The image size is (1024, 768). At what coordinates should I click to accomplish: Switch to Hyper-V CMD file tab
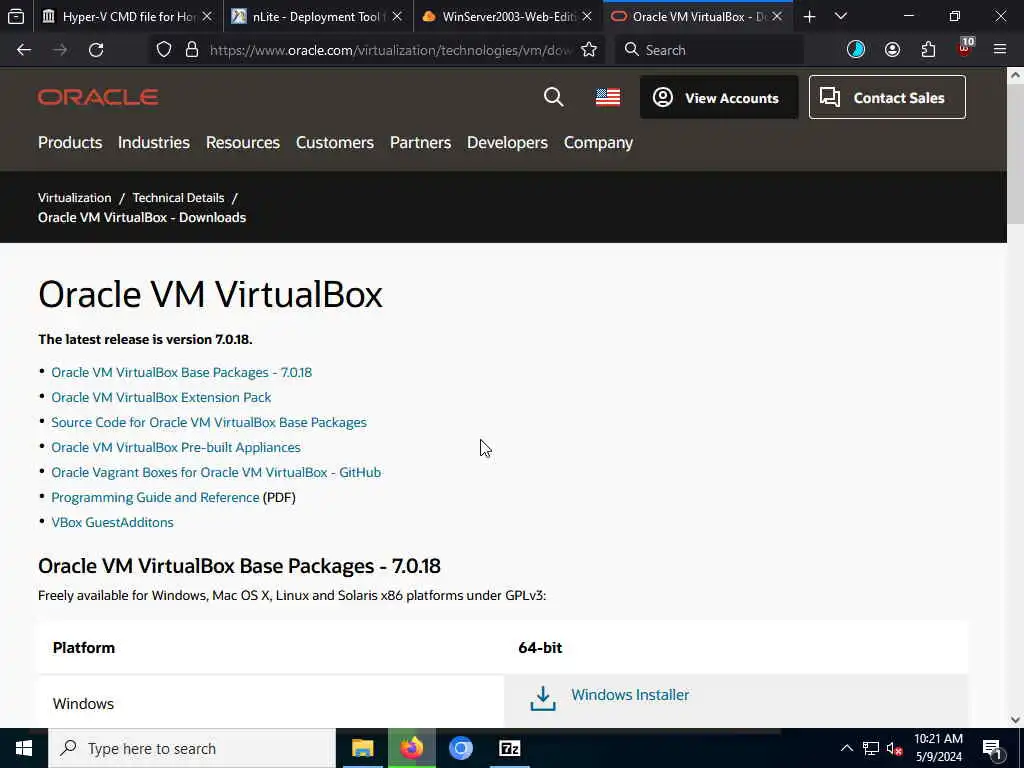click(x=128, y=16)
